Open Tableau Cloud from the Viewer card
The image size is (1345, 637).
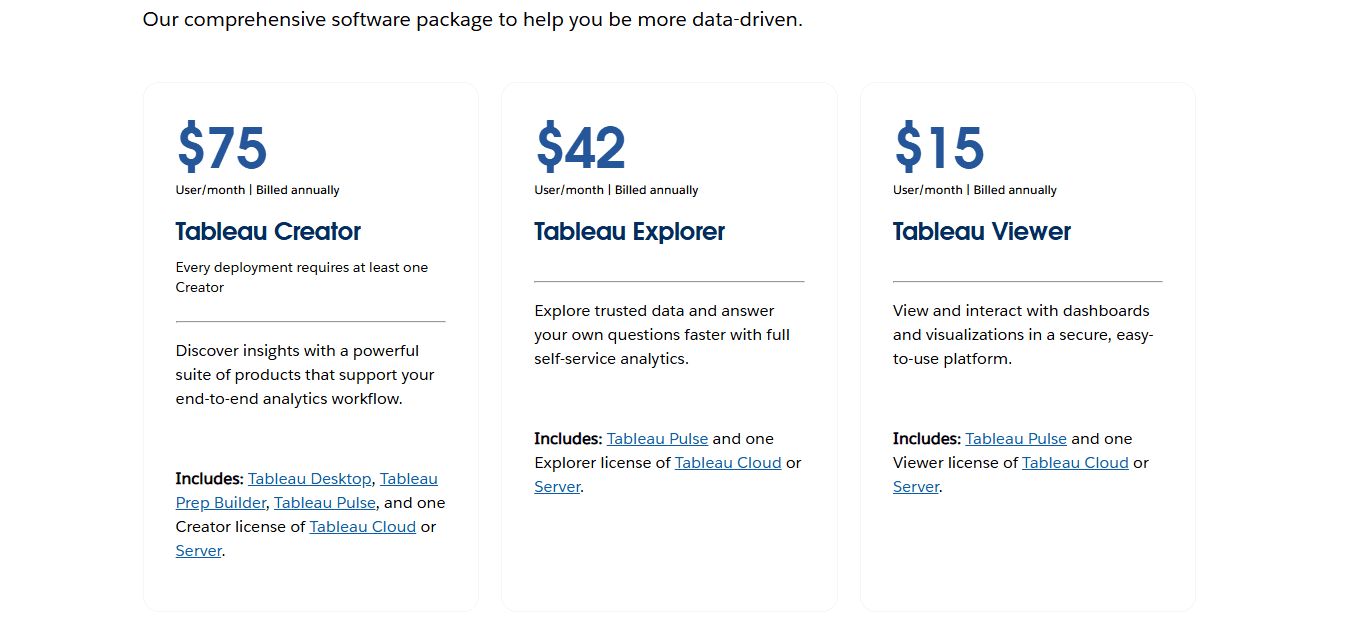pyautogui.click(x=1075, y=462)
